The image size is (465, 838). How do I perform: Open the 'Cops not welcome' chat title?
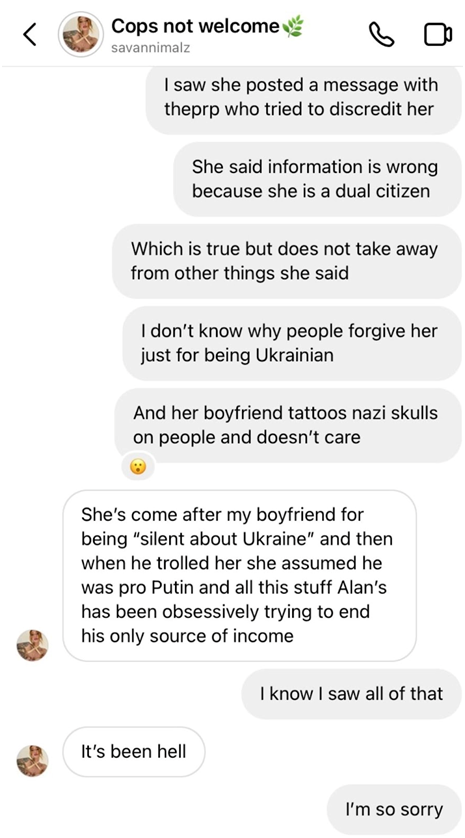point(195,26)
